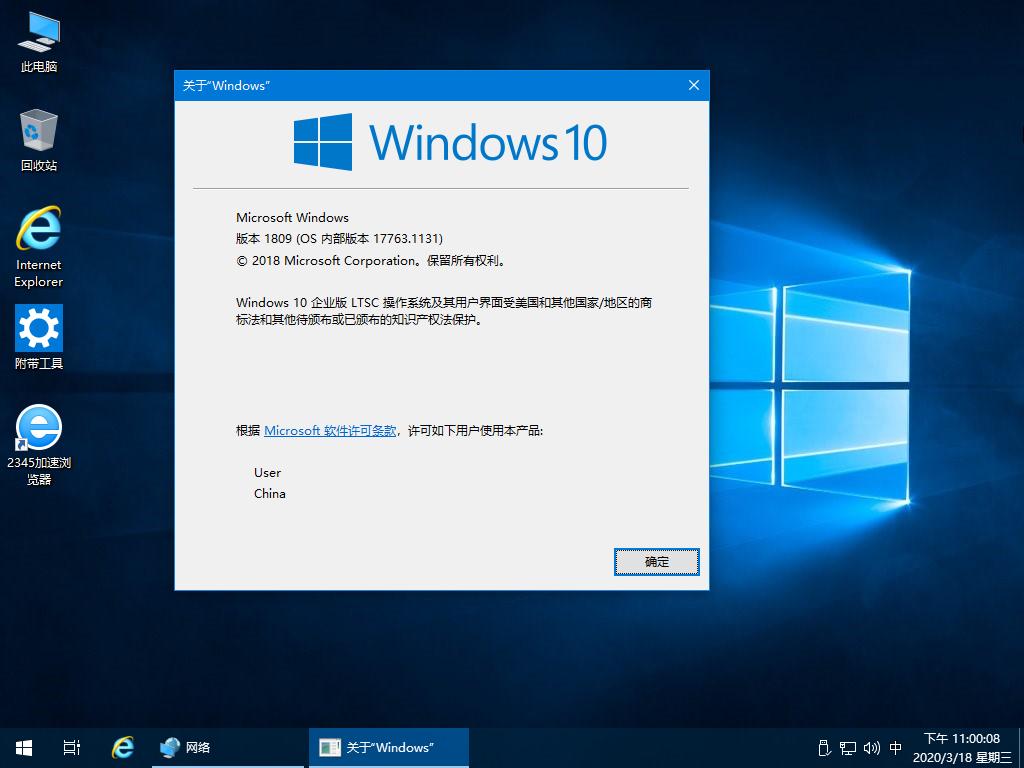Click the "User" licensee name
The height and width of the screenshot is (768, 1024).
(x=267, y=472)
